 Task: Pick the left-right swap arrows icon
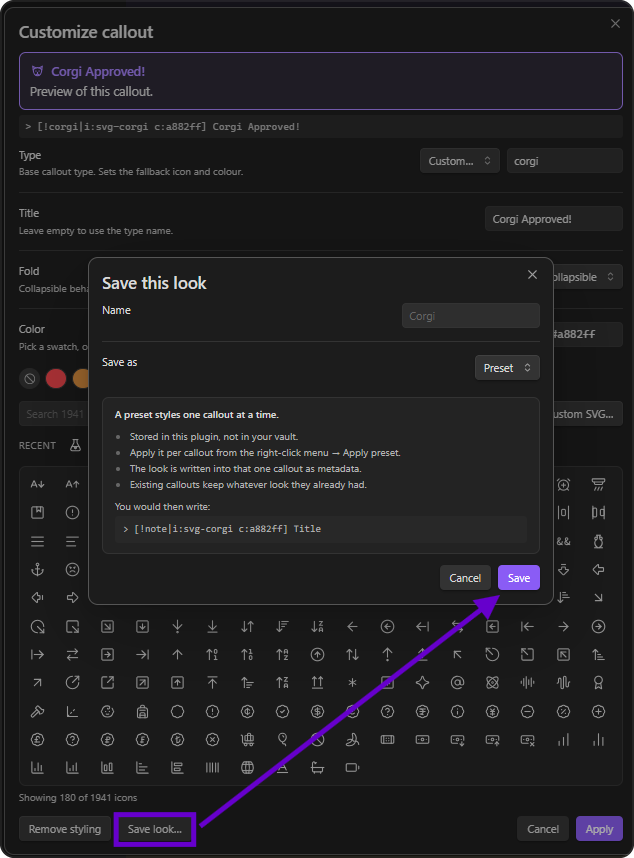tap(72, 654)
